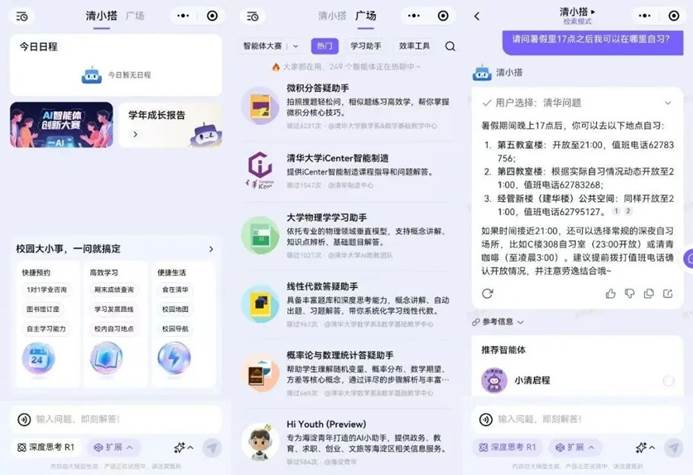Viewport: 693px width, 475px height.
Task: Select 清小搭 tab in left home screen
Action: click(x=102, y=16)
